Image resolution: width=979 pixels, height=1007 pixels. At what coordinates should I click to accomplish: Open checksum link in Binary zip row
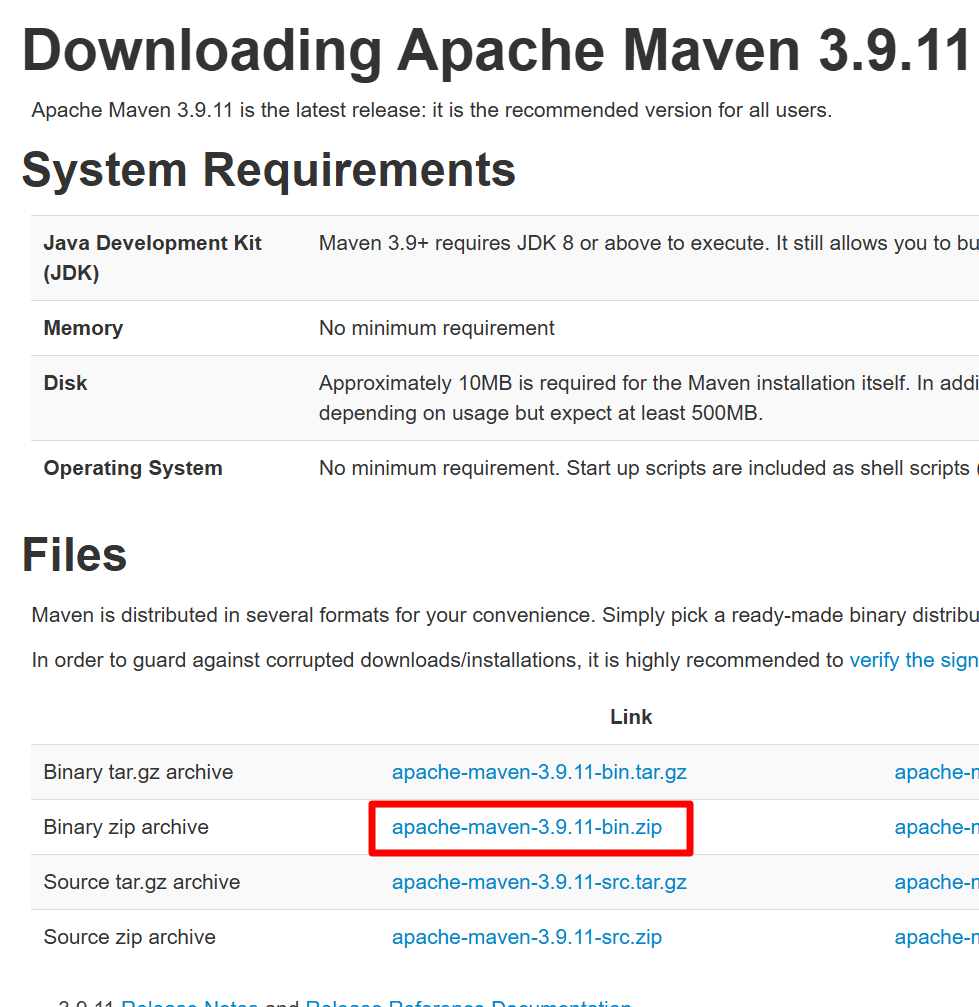(x=937, y=827)
